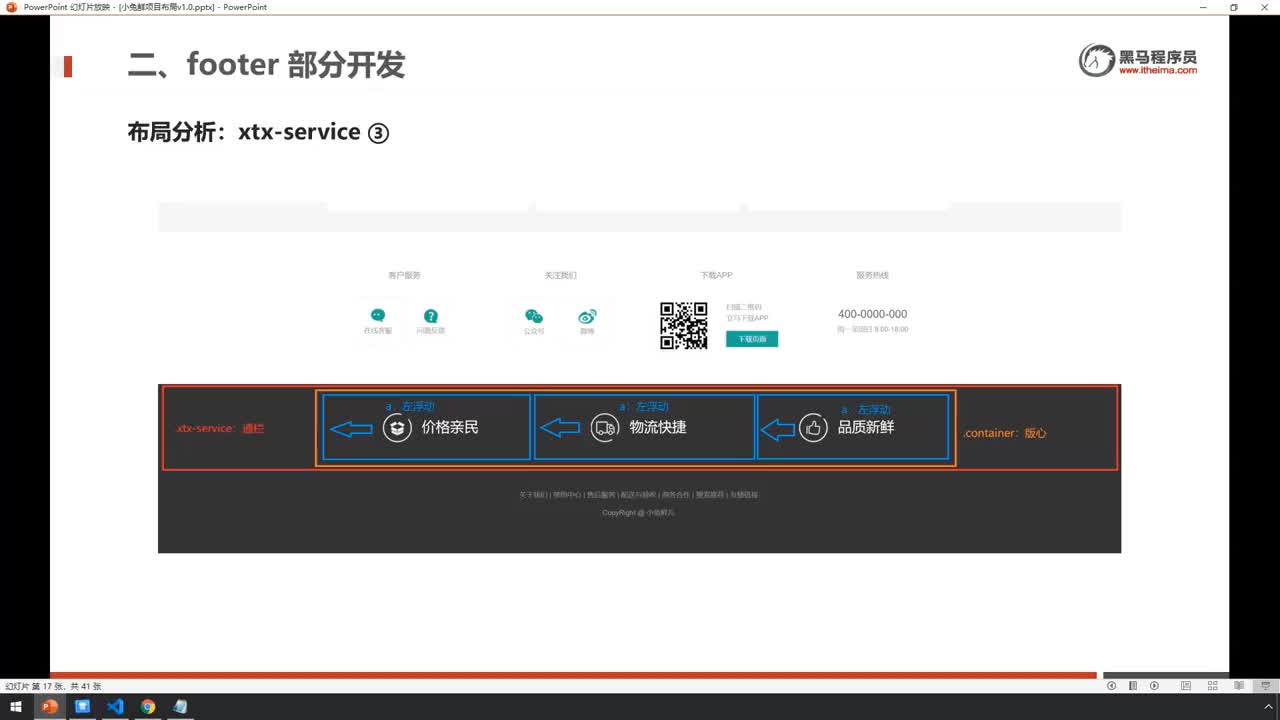This screenshot has width=1280, height=720.
Task: Click the 品质新鲜 thumbs-up icon
Action: coord(813,428)
